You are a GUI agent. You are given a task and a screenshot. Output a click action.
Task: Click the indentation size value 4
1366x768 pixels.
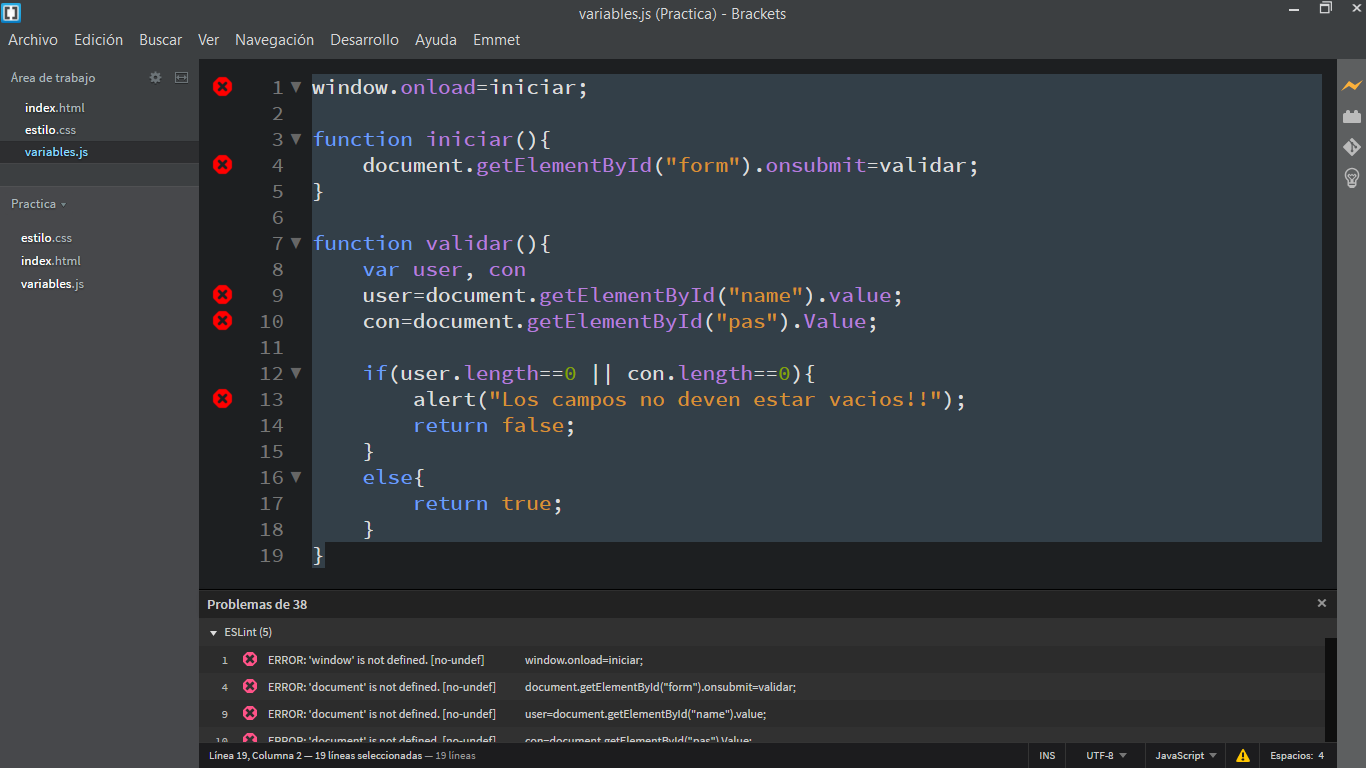(1321, 756)
